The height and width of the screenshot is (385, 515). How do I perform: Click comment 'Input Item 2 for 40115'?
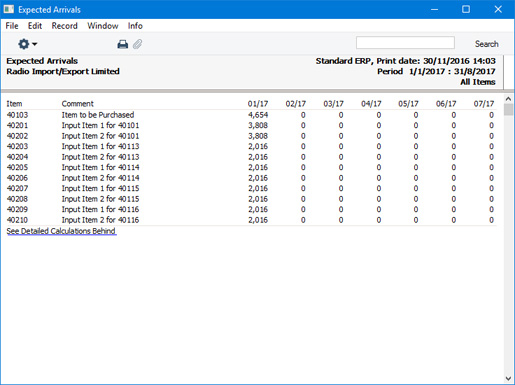coord(100,199)
